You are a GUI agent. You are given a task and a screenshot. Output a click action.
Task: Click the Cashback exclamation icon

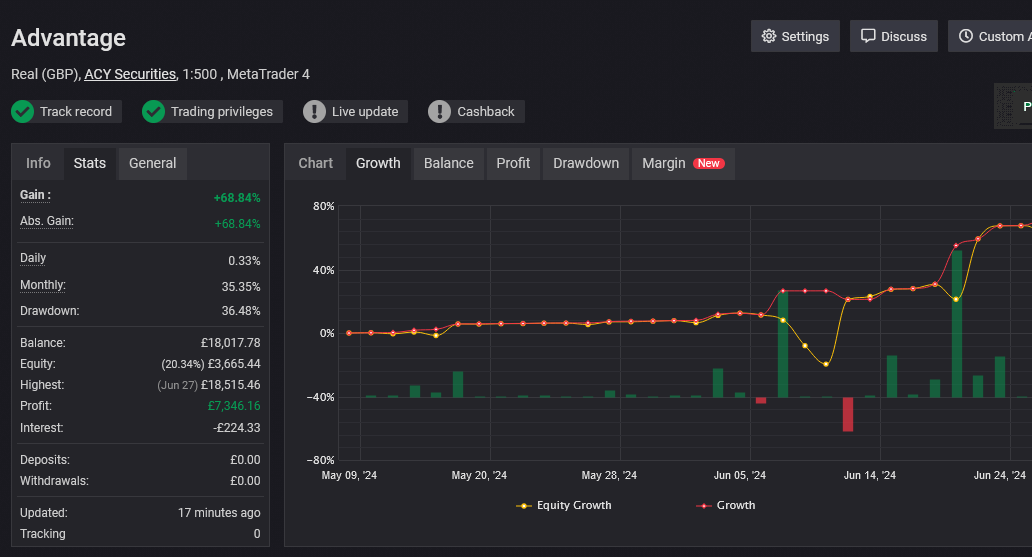[439, 111]
